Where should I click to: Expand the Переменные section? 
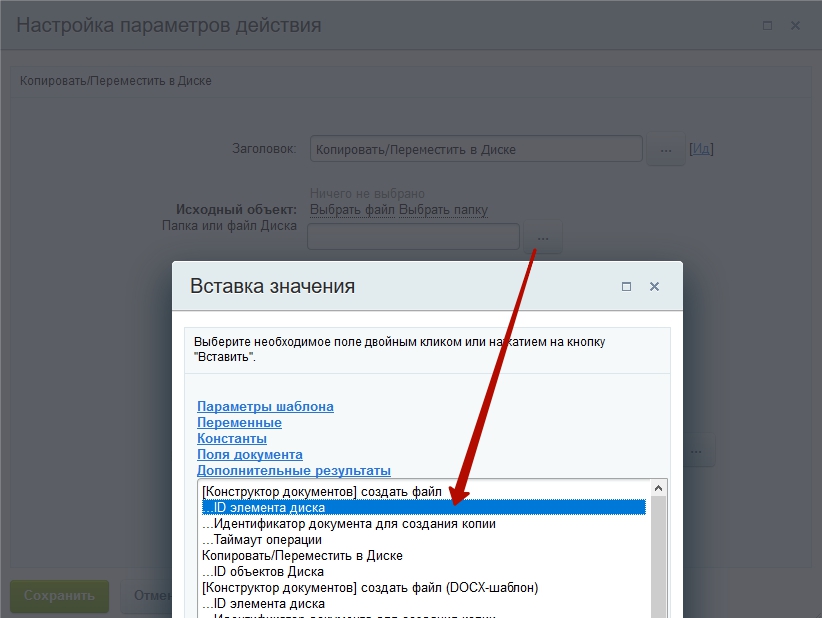coord(239,423)
